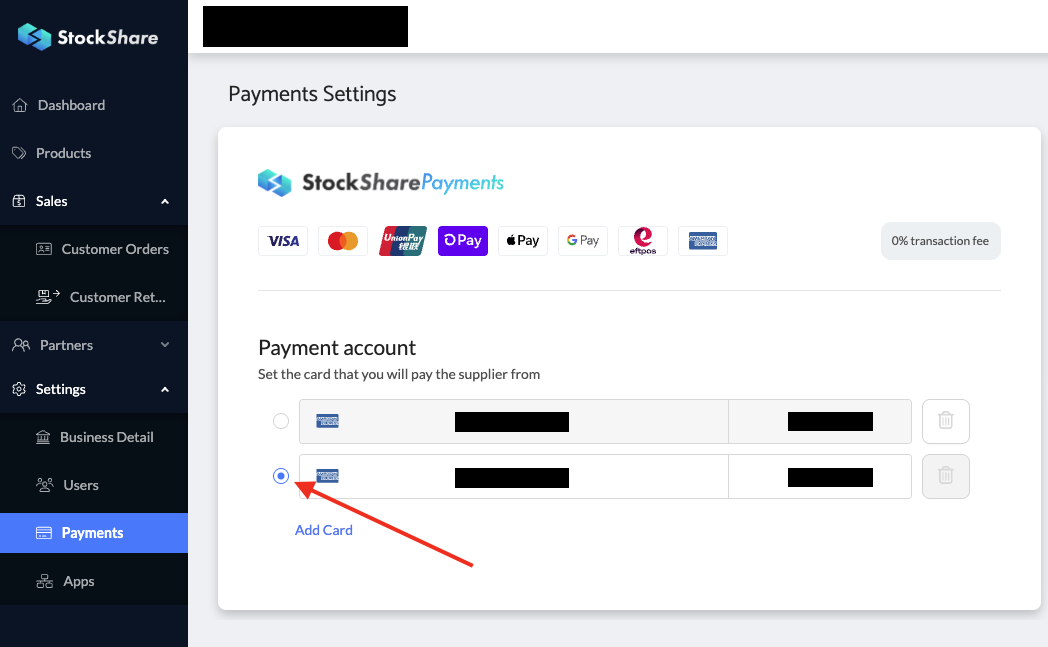1048x647 pixels.
Task: Click the StockShare logo in sidebar
Action: coord(88,37)
